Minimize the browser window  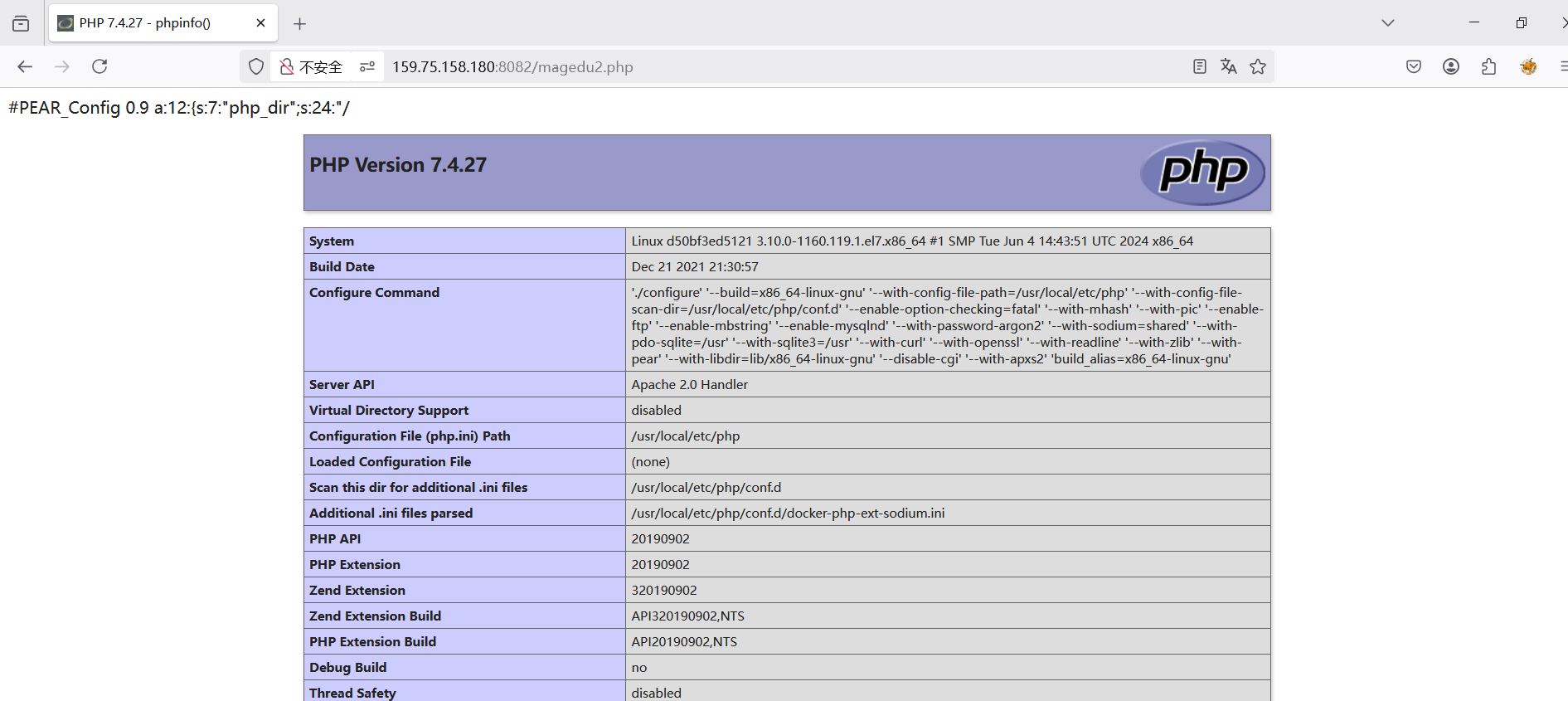[x=1474, y=22]
